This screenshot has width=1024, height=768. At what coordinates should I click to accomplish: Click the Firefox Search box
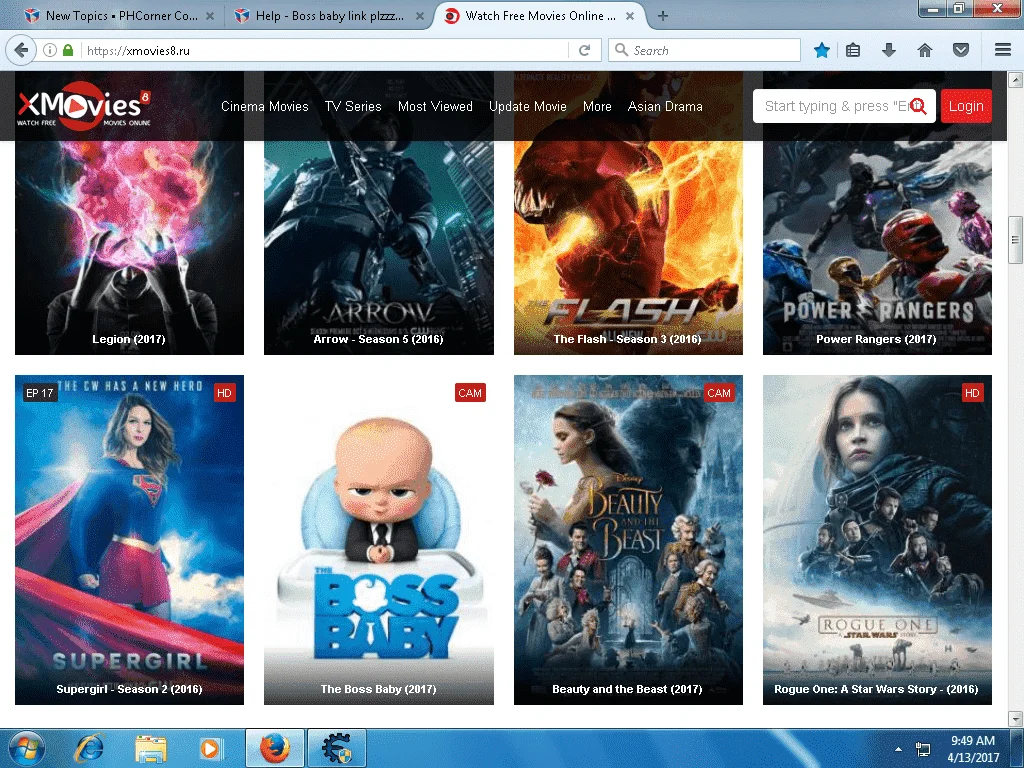(x=704, y=50)
